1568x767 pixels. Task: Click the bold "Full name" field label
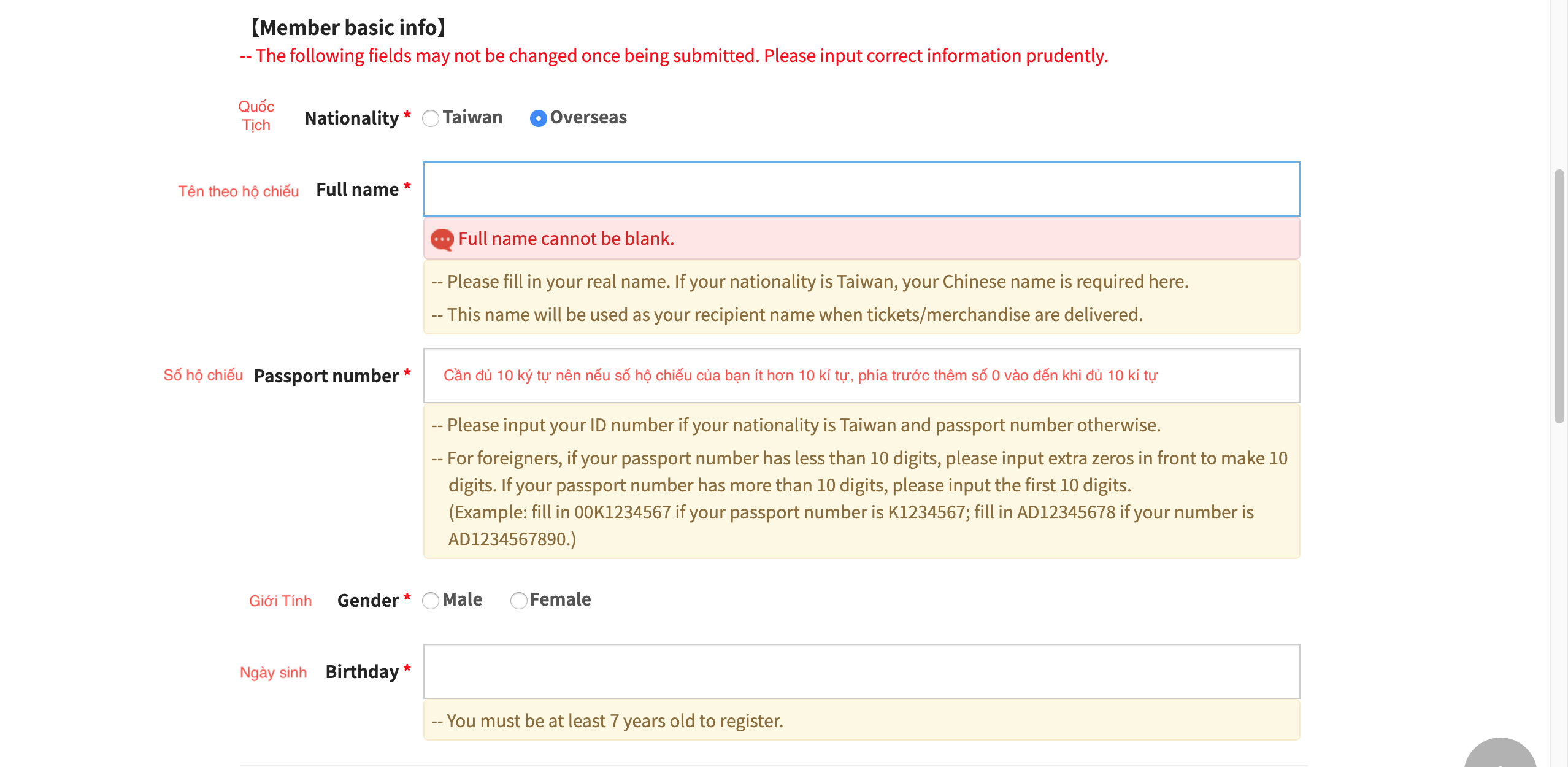tap(357, 190)
